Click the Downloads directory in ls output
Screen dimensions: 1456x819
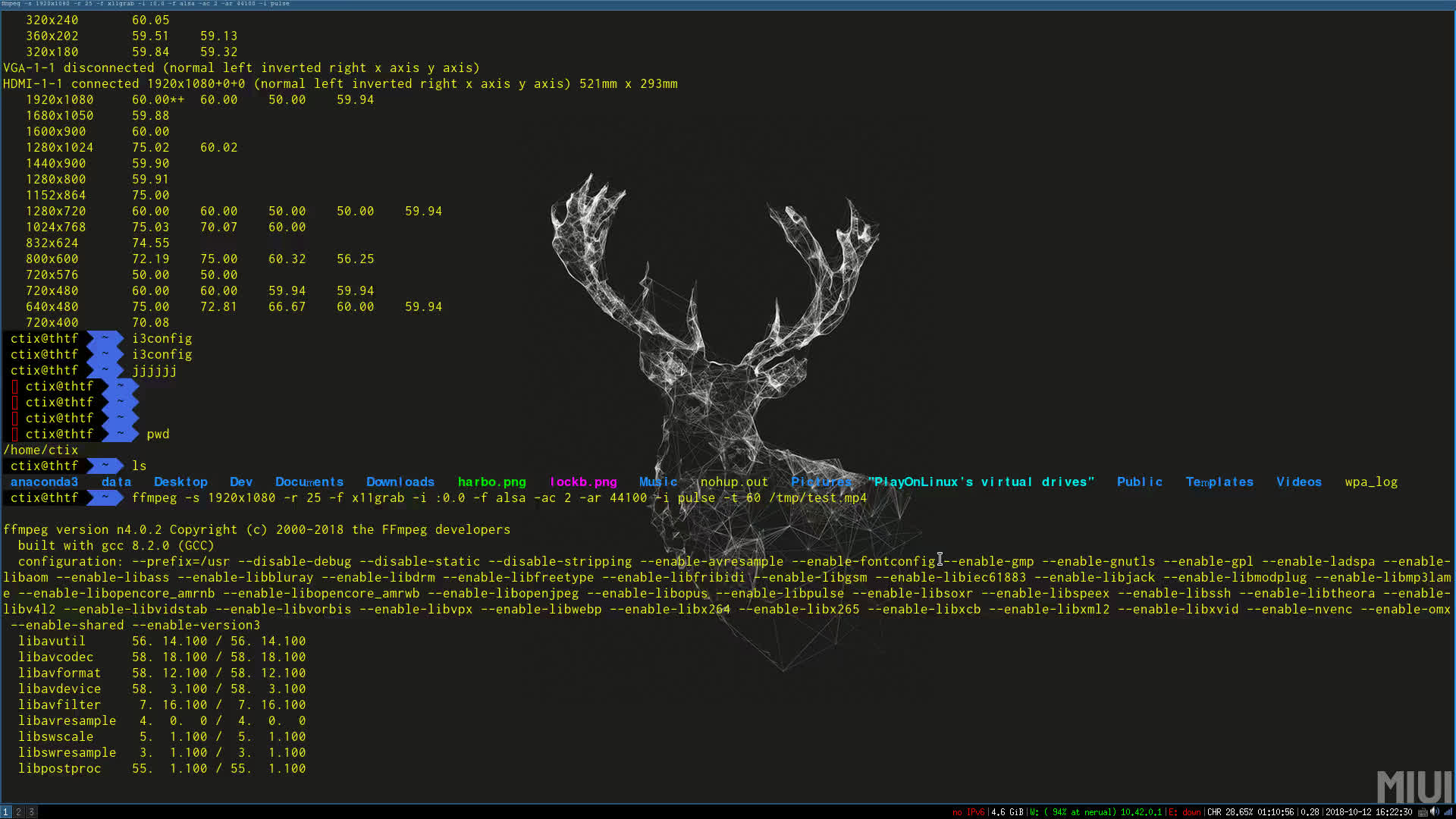click(400, 482)
